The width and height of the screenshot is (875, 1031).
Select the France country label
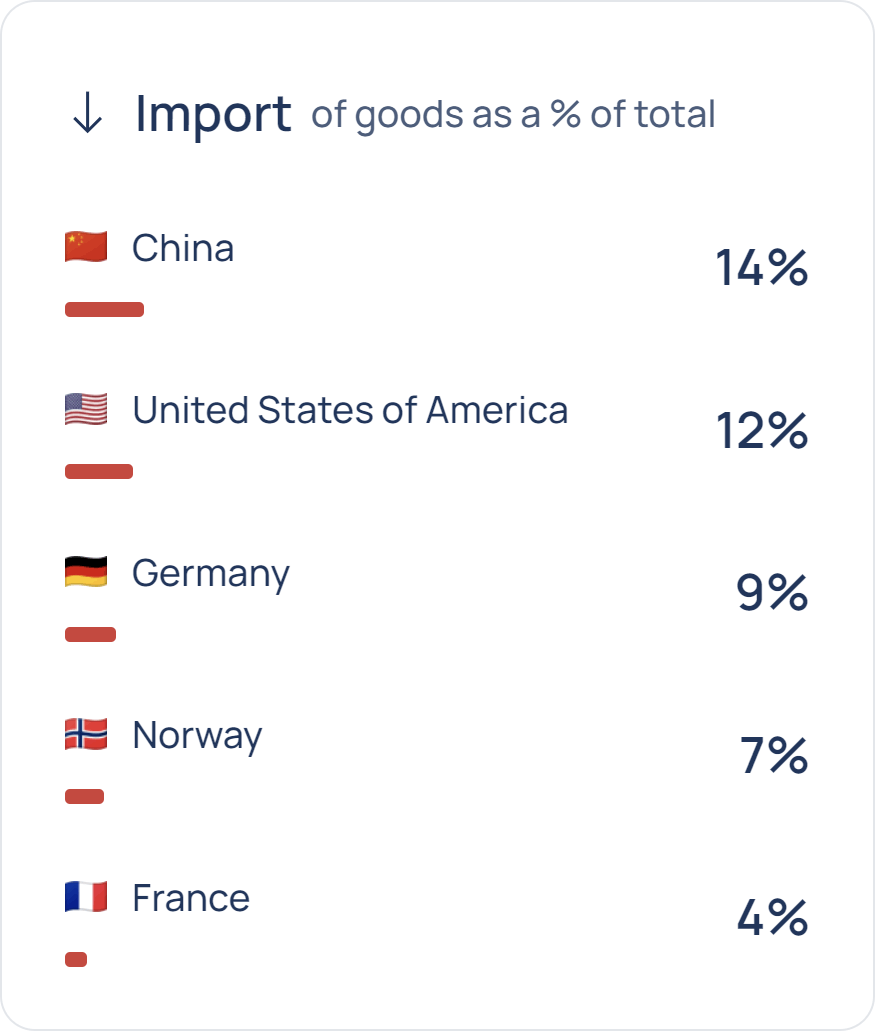191,898
